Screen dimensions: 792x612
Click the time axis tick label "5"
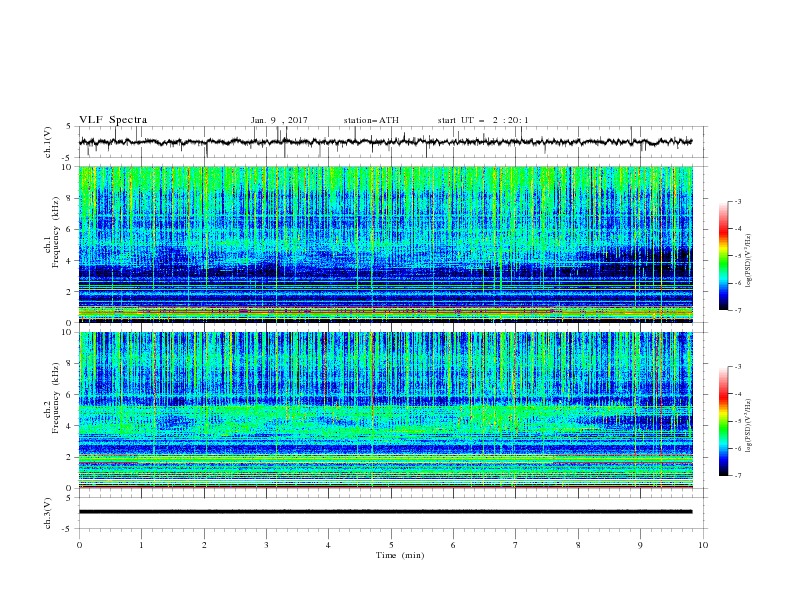pos(391,545)
